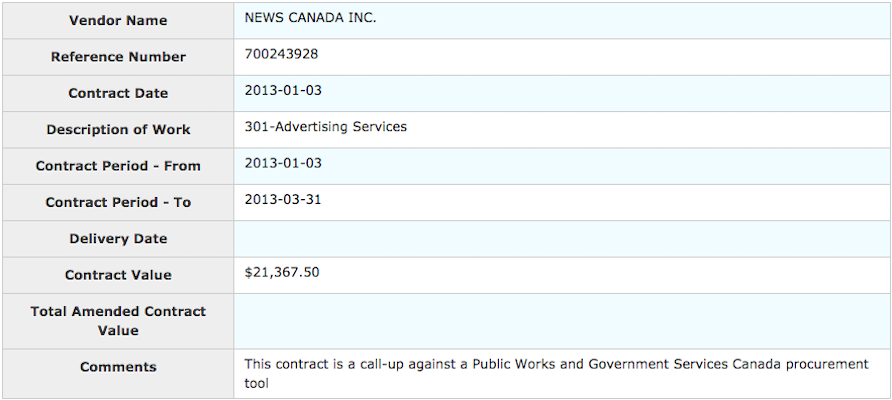Viewport: 892px width, 400px height.
Task: Click the Delivery Date label
Action: click(118, 239)
